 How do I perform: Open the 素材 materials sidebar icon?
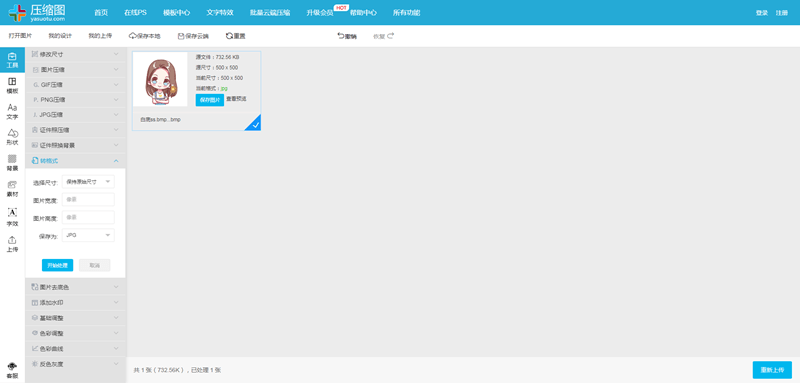(12, 189)
